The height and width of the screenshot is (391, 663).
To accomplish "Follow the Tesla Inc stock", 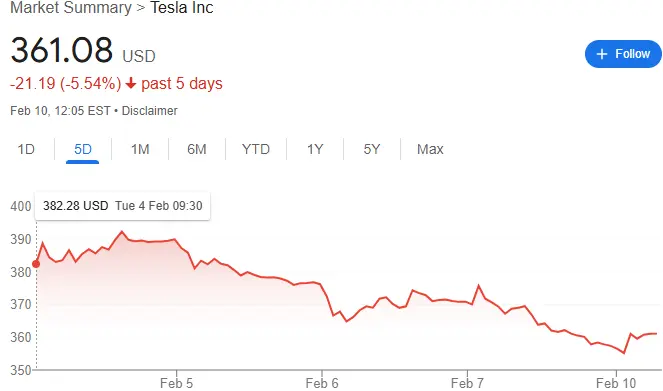I will [x=623, y=54].
